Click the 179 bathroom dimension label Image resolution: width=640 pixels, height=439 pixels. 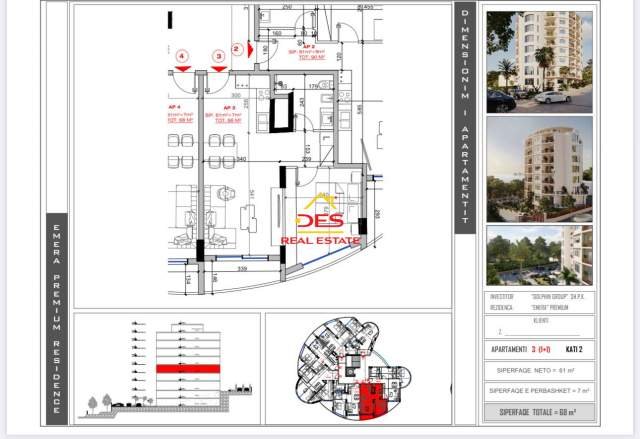tap(314, 86)
